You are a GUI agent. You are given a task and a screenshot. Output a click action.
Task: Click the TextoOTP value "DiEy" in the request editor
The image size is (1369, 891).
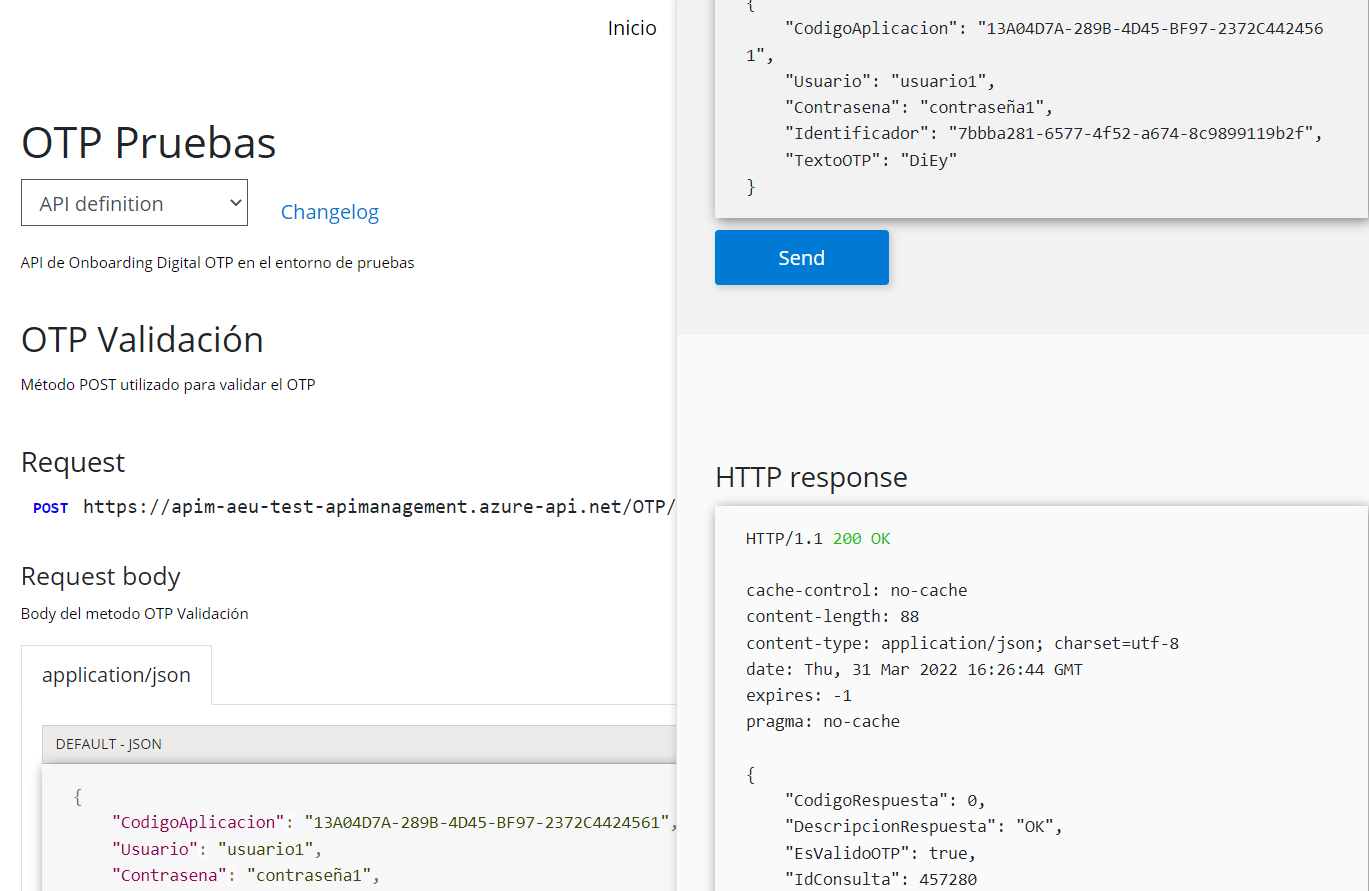pos(929,160)
